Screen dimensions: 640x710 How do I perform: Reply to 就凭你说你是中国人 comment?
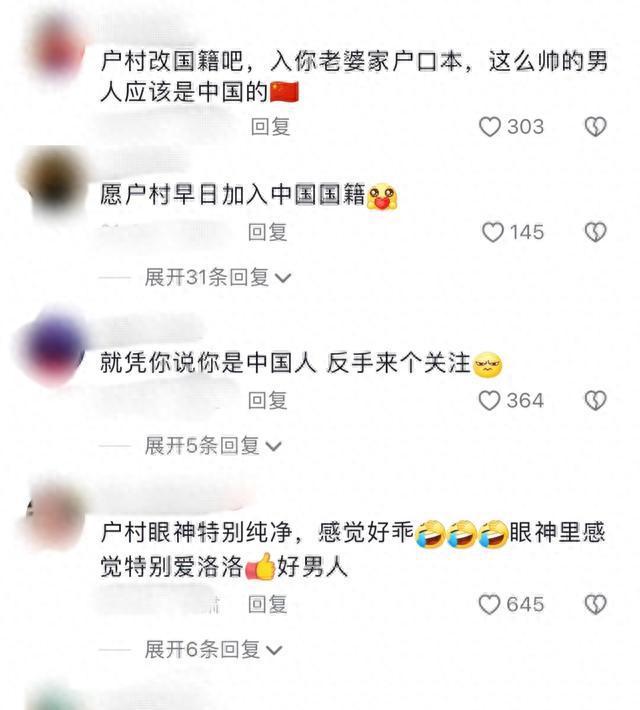(268, 401)
